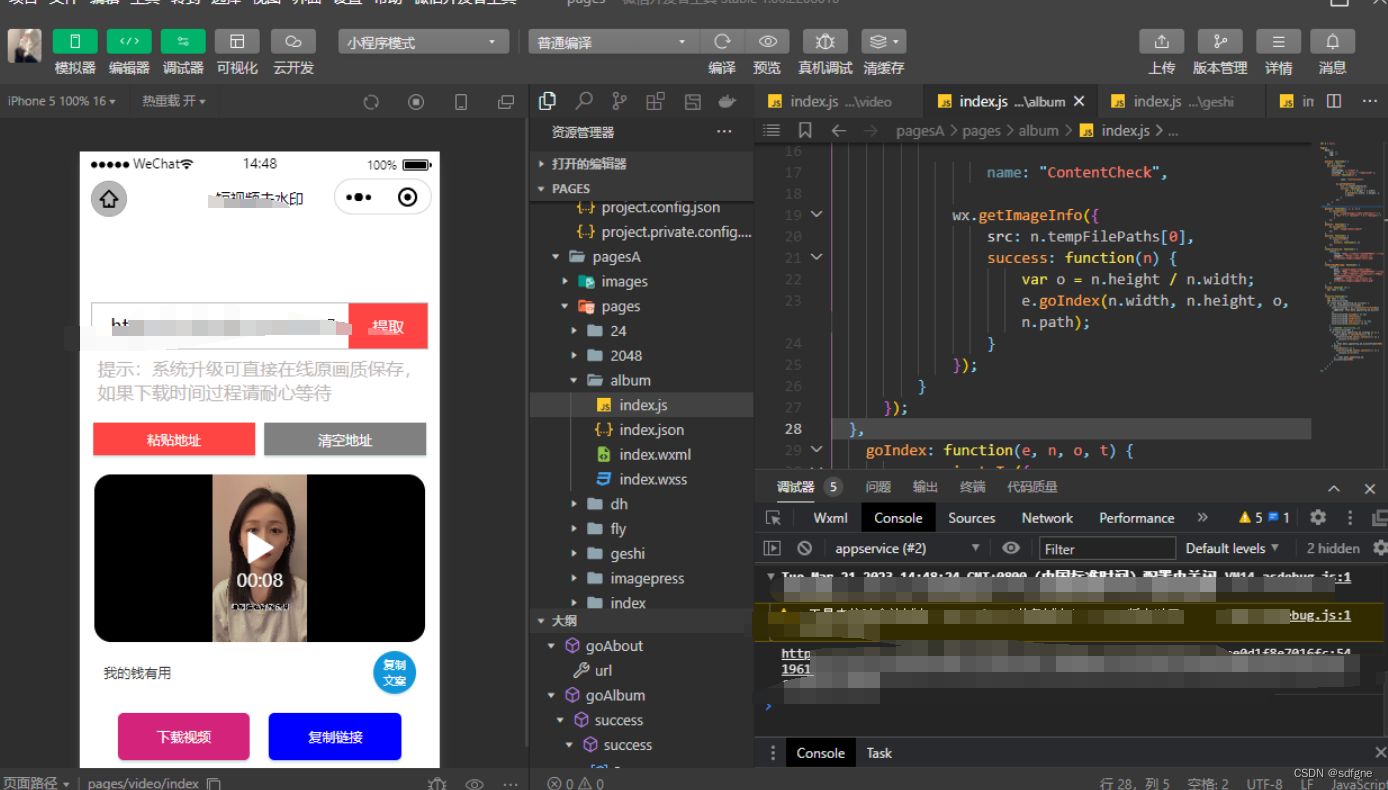Screen dimensions: 1388x790
Task: Click the Upload icon in top toolbar
Action: click(1161, 42)
